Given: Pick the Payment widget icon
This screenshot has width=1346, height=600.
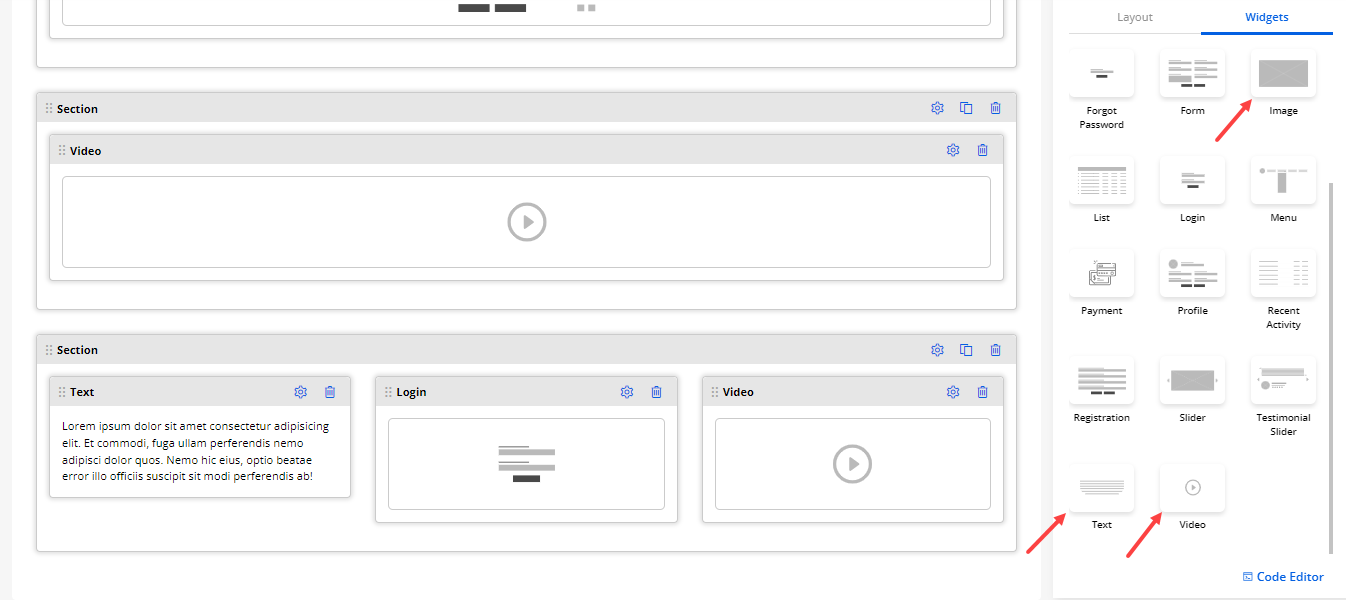Looking at the screenshot, I should click(1101, 273).
